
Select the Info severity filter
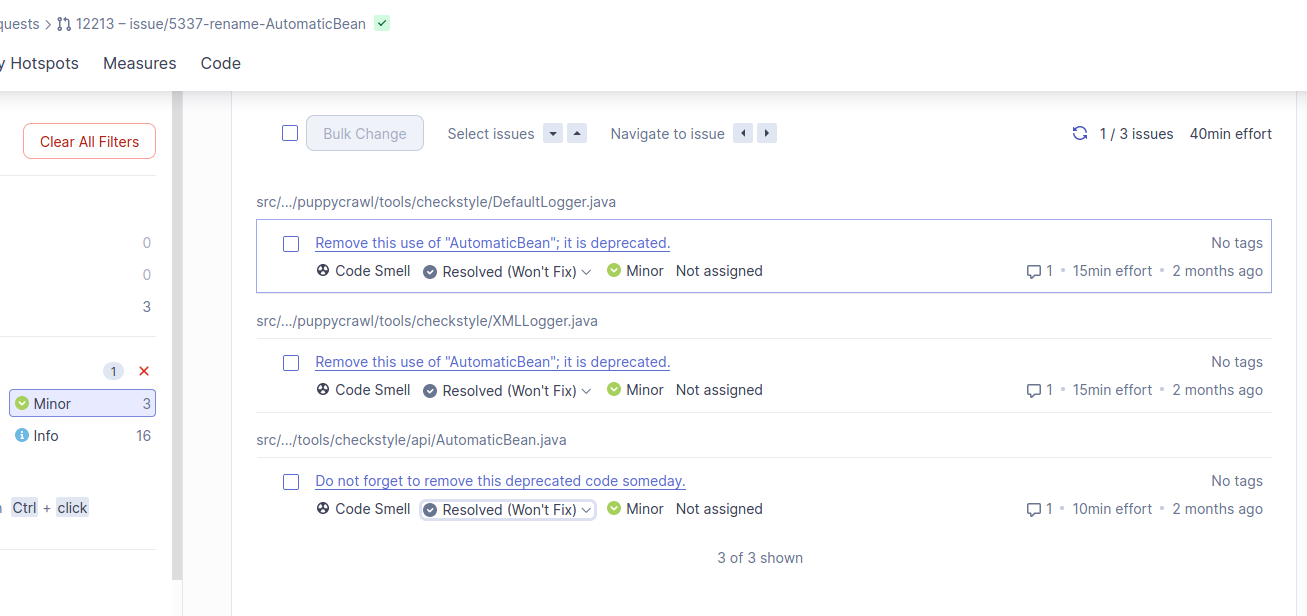tap(82, 435)
